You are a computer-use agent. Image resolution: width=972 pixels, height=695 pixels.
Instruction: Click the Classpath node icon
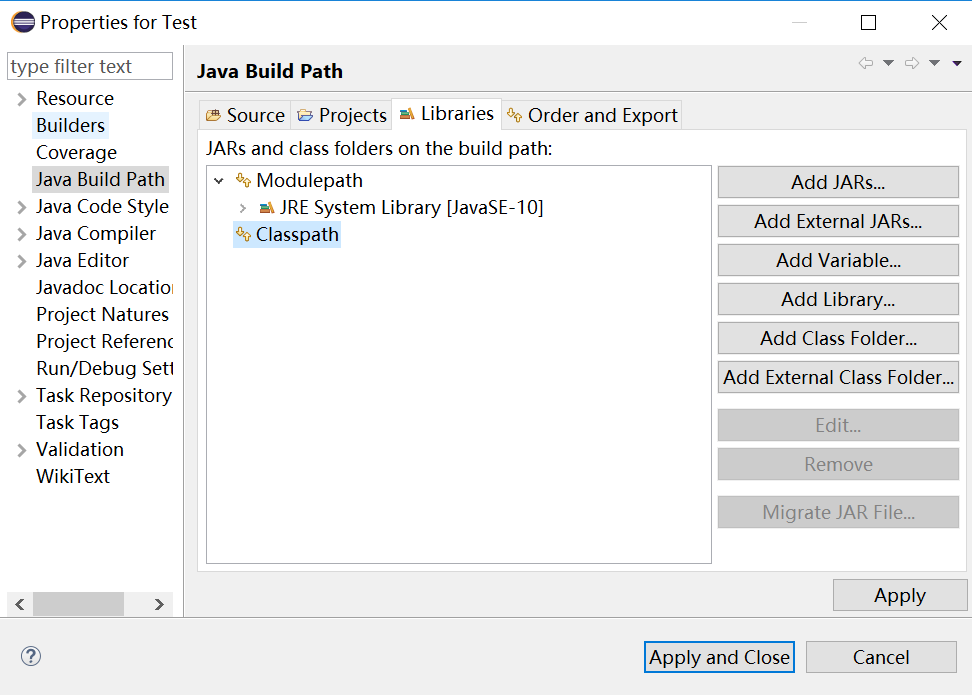pyautogui.click(x=243, y=235)
